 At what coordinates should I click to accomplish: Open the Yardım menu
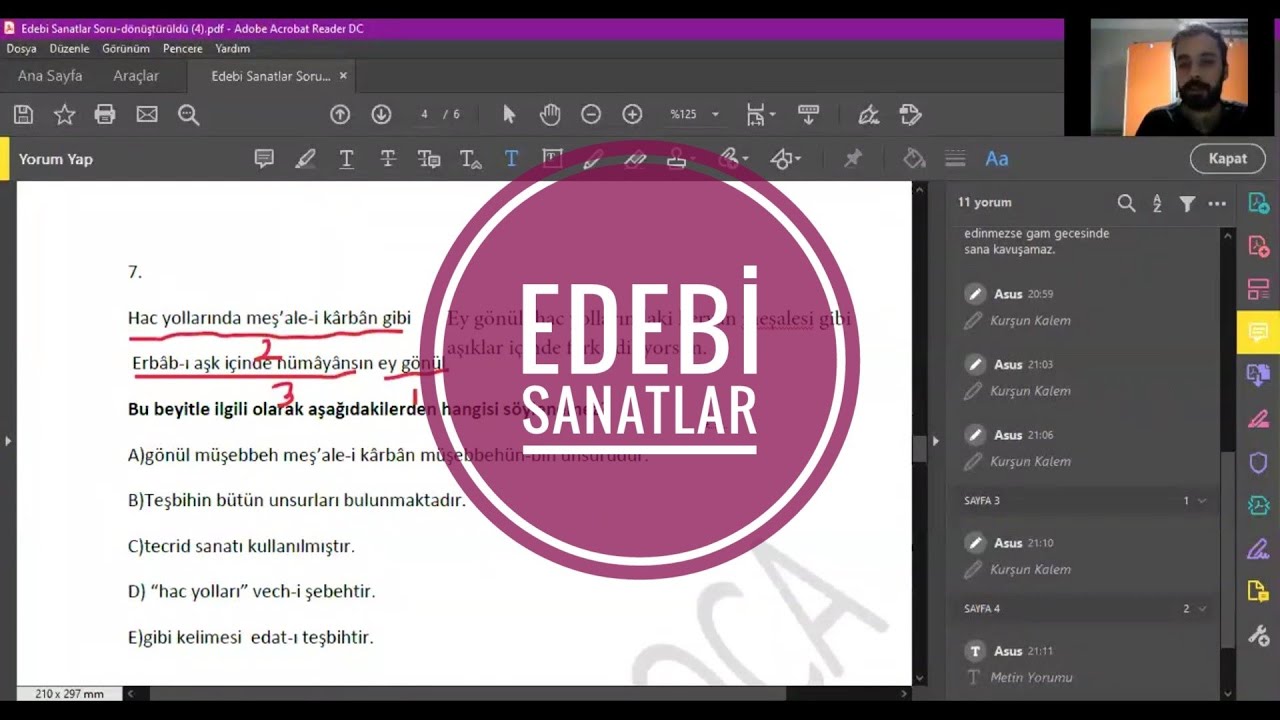pyautogui.click(x=233, y=48)
